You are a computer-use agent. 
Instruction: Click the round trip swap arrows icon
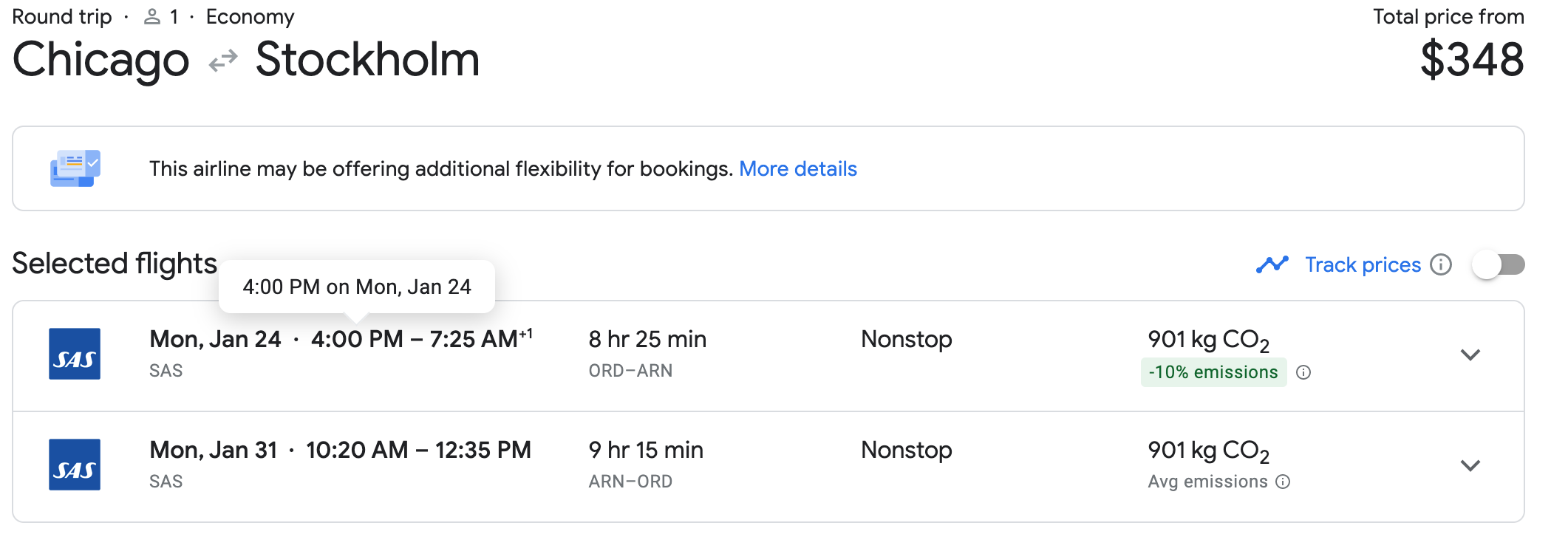click(x=223, y=61)
